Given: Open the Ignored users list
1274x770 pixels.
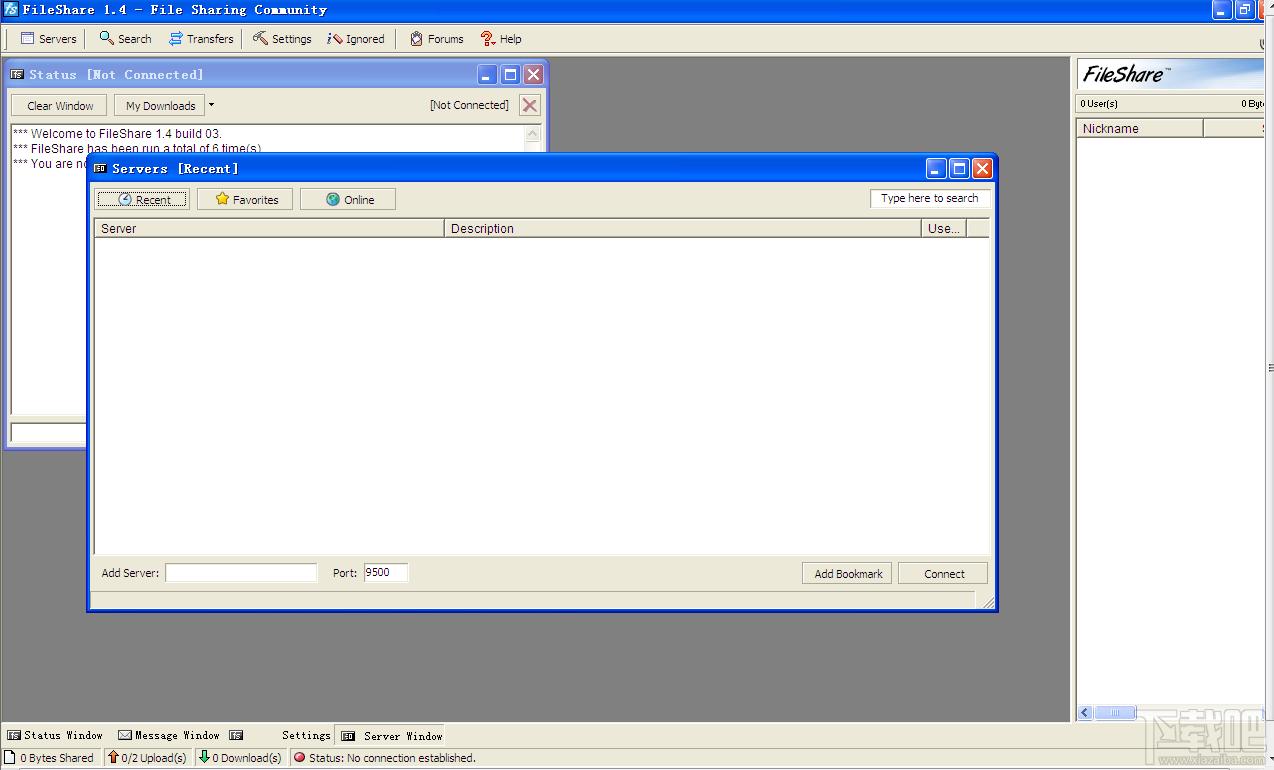Looking at the screenshot, I should [356, 39].
